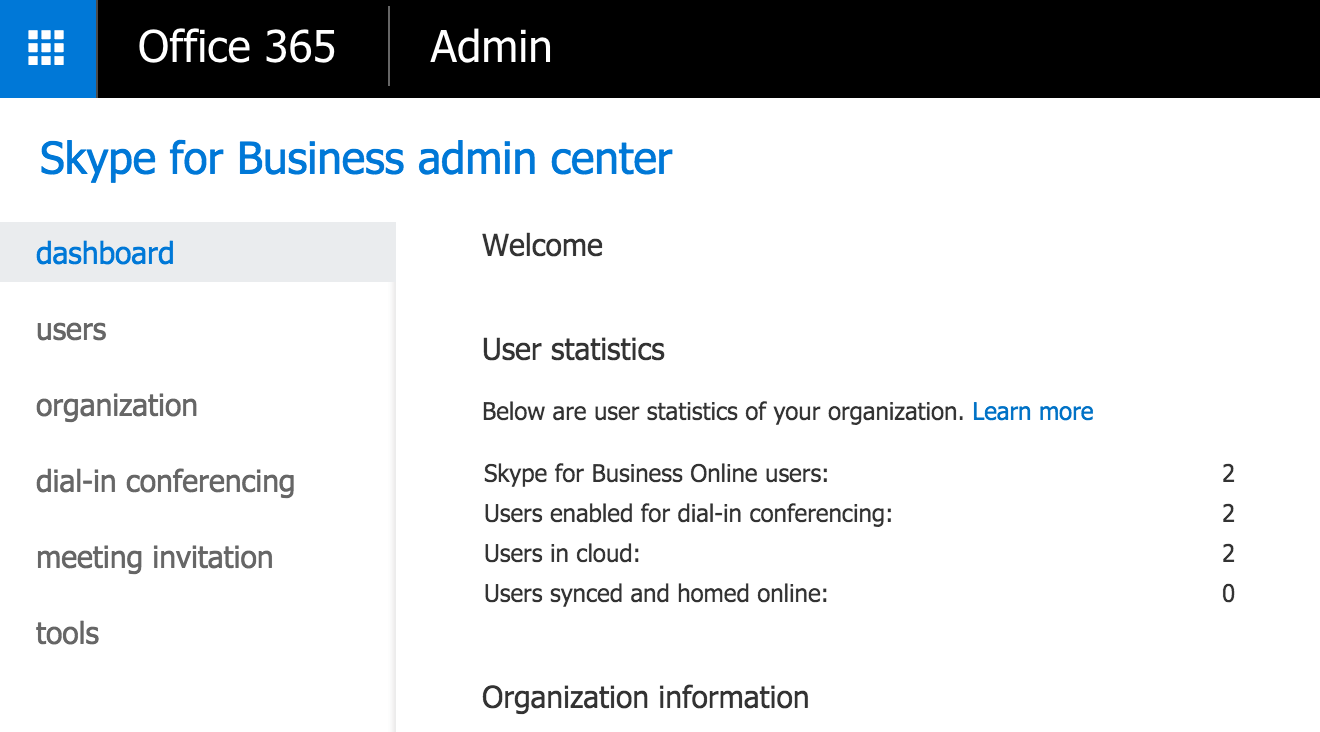Open the tools page in the sidebar
This screenshot has height=732, width=1320.
pyautogui.click(x=68, y=634)
